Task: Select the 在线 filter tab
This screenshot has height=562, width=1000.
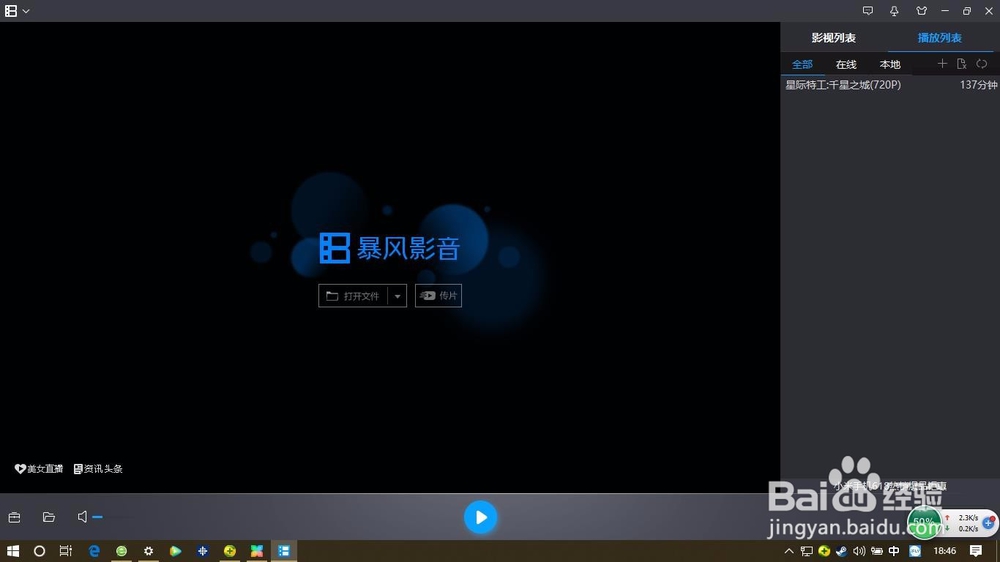Action: [x=846, y=64]
